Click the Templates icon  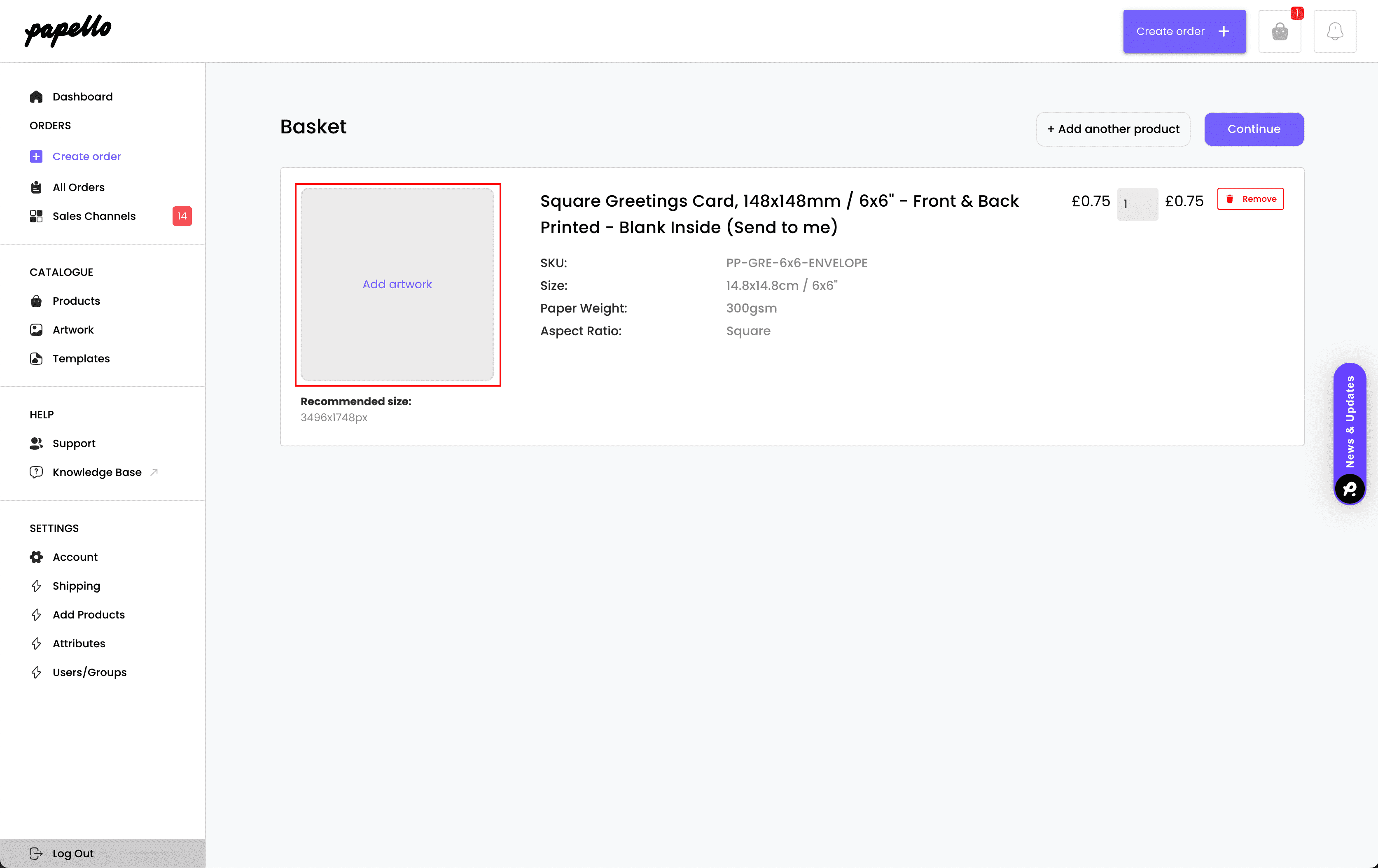pyautogui.click(x=36, y=358)
